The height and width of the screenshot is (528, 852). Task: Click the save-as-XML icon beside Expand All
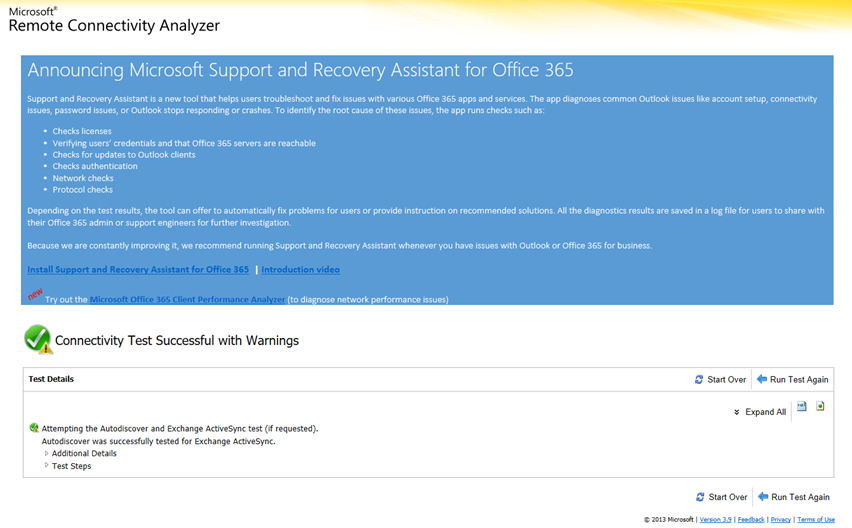[x=802, y=407]
